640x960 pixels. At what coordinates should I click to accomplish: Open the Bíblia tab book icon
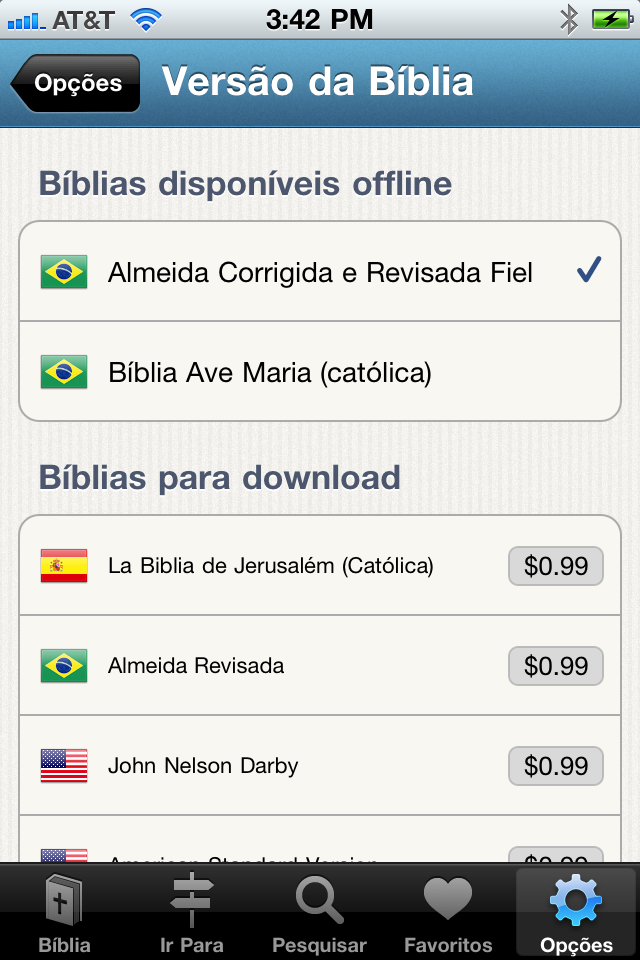(64, 899)
